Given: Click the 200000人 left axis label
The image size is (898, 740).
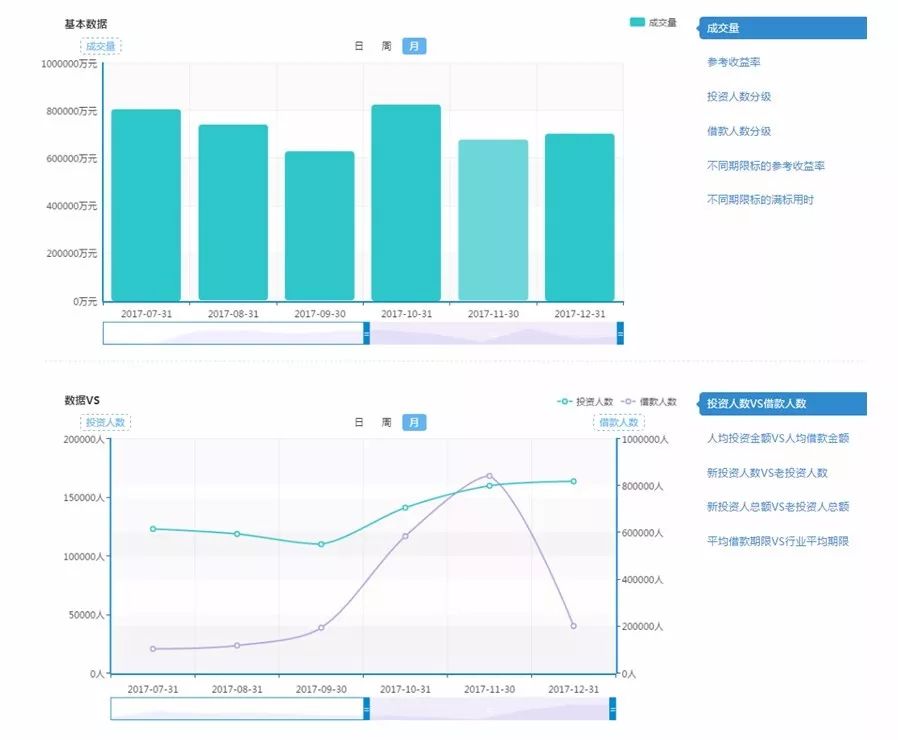Looking at the screenshot, I should click(x=84, y=439).
